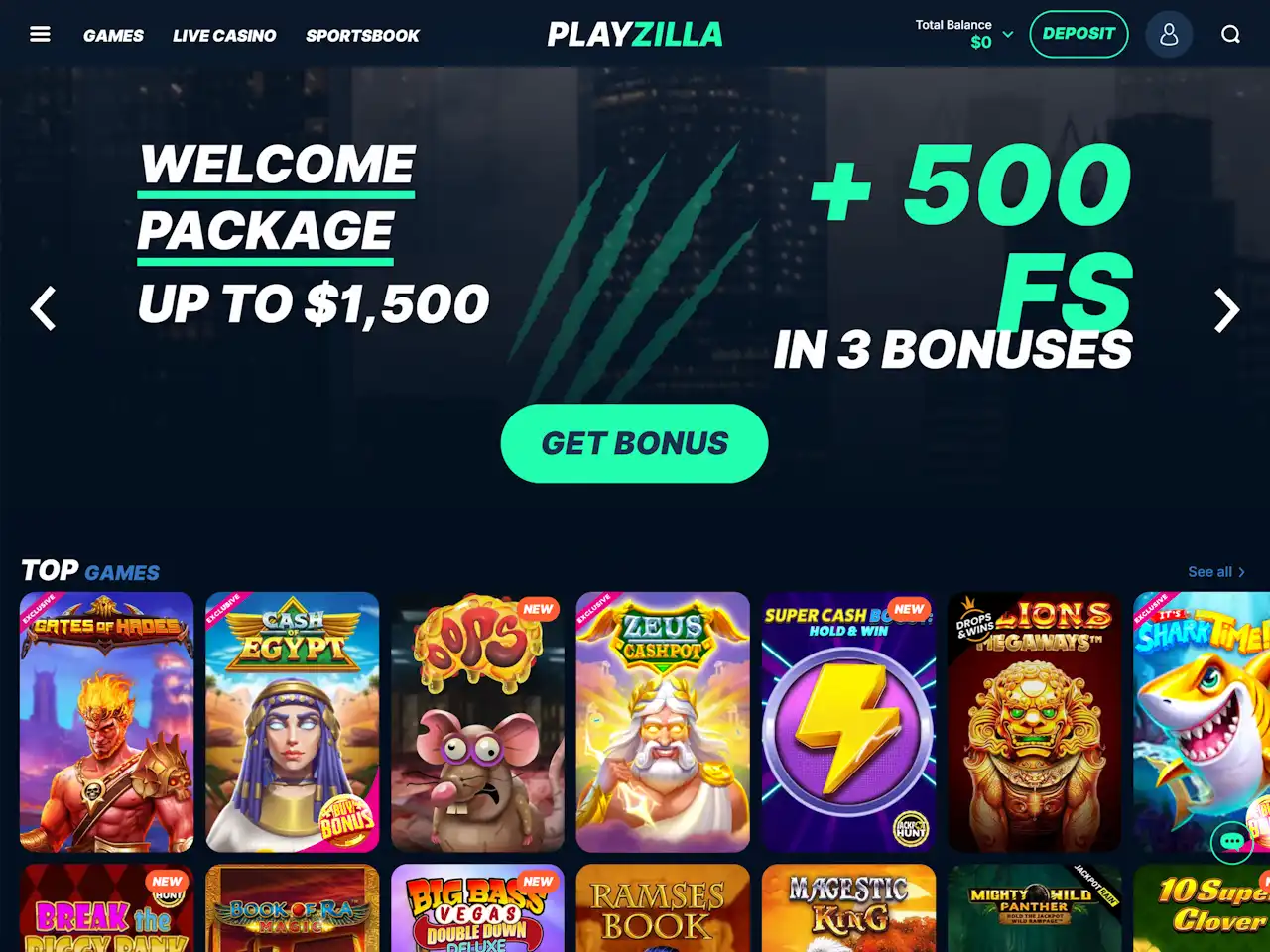This screenshot has width=1270, height=952.
Task: Open the Live Casino menu
Action: [224, 35]
